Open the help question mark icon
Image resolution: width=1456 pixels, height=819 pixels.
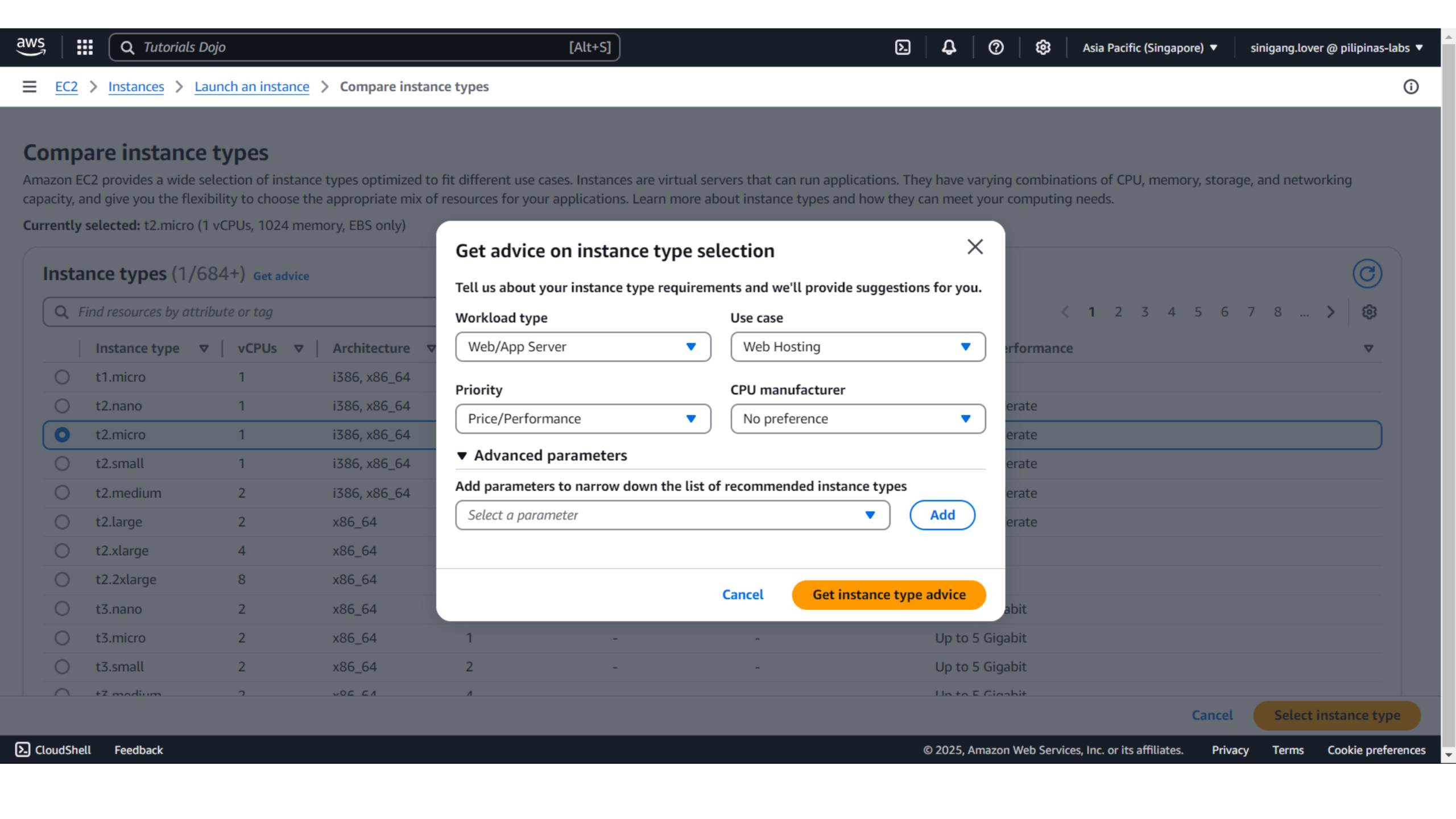coord(996,47)
